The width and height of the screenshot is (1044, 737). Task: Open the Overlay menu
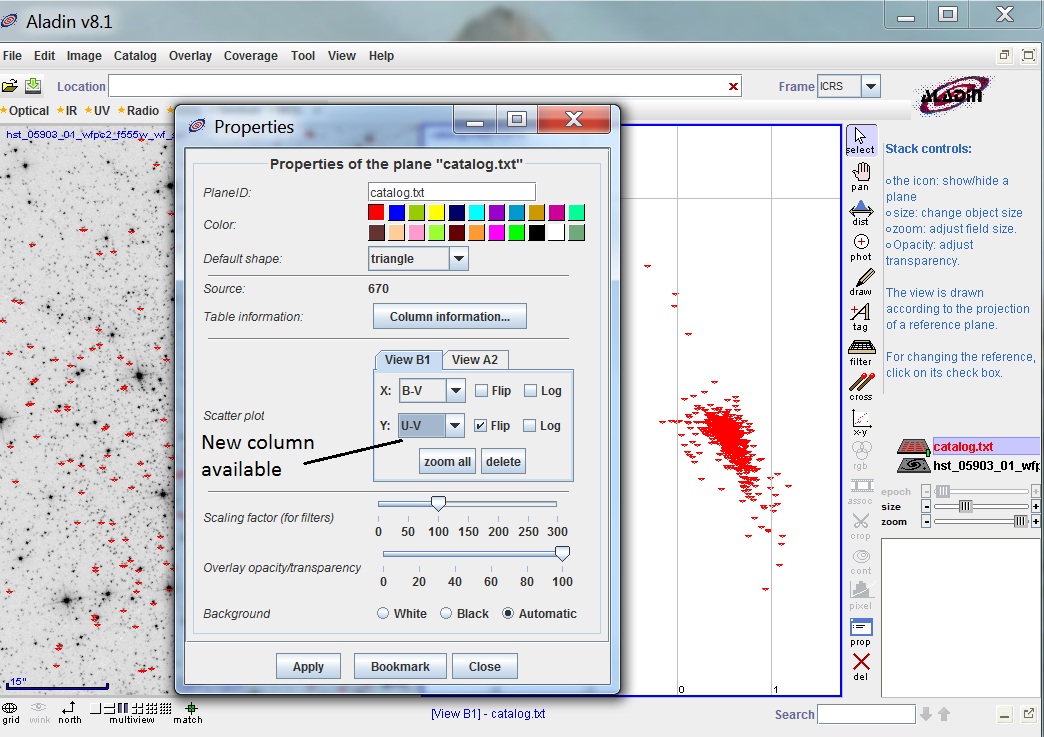coord(190,56)
